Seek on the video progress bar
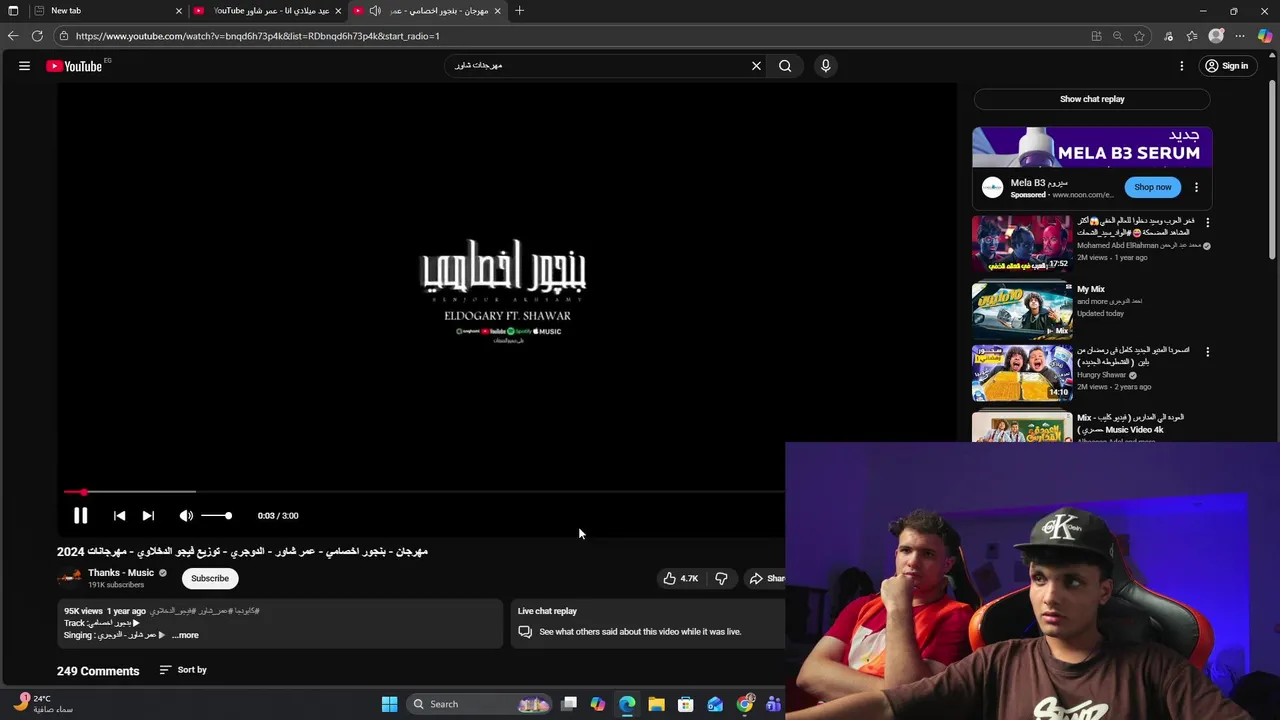Screen dimensions: 1280x720 (x=424, y=492)
